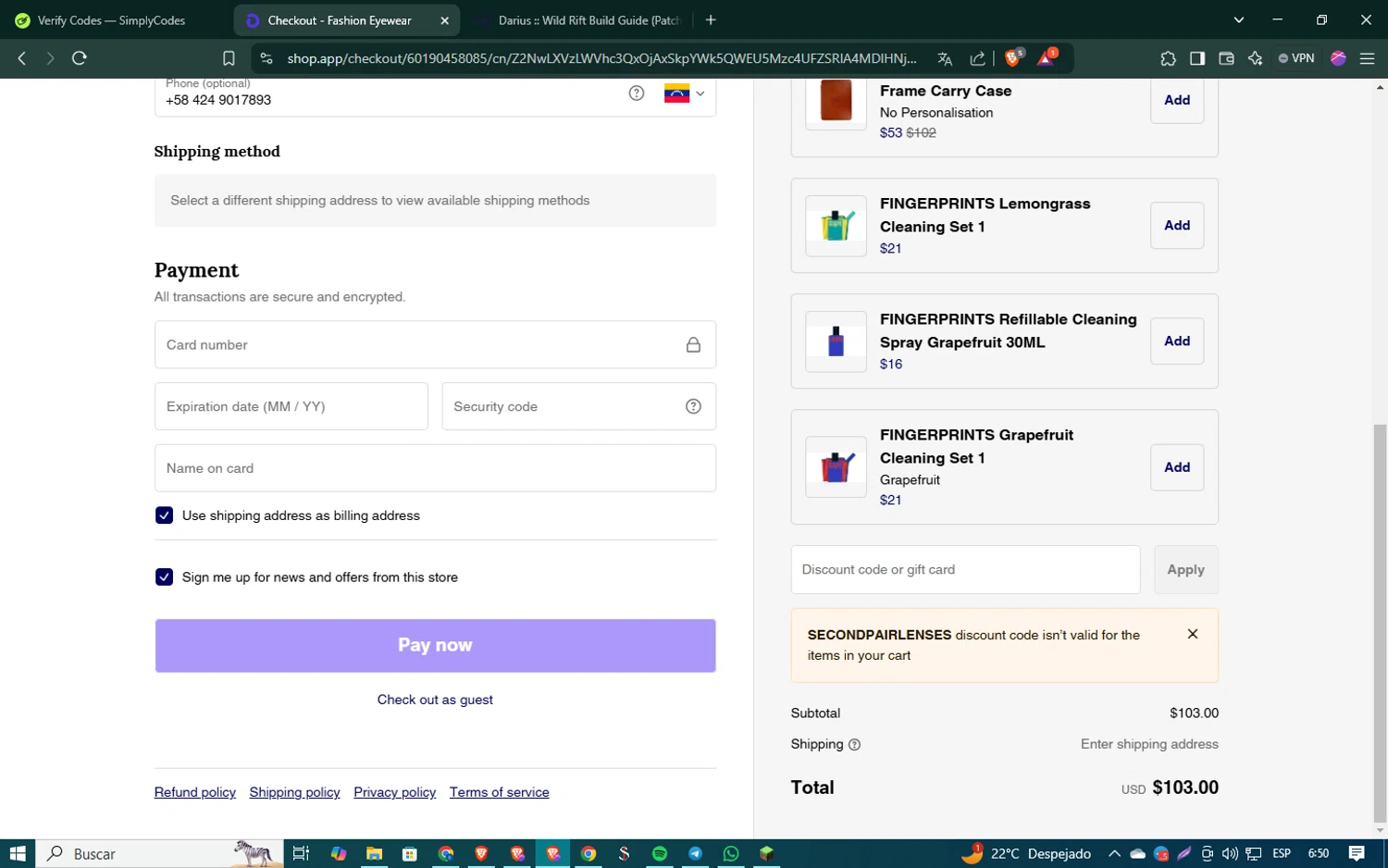Viewport: 1388px width, 868px height.
Task: Open File Explorer from the taskbar
Action: (374, 853)
